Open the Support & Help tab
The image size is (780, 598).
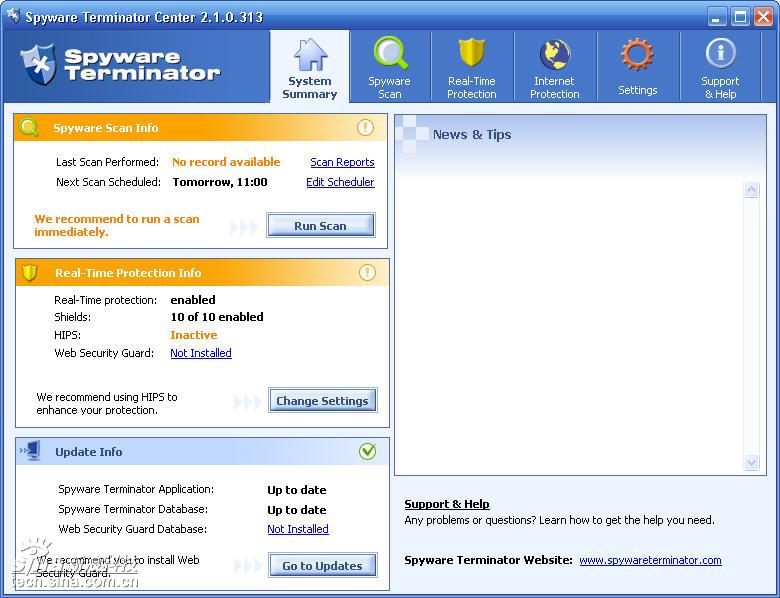point(720,67)
